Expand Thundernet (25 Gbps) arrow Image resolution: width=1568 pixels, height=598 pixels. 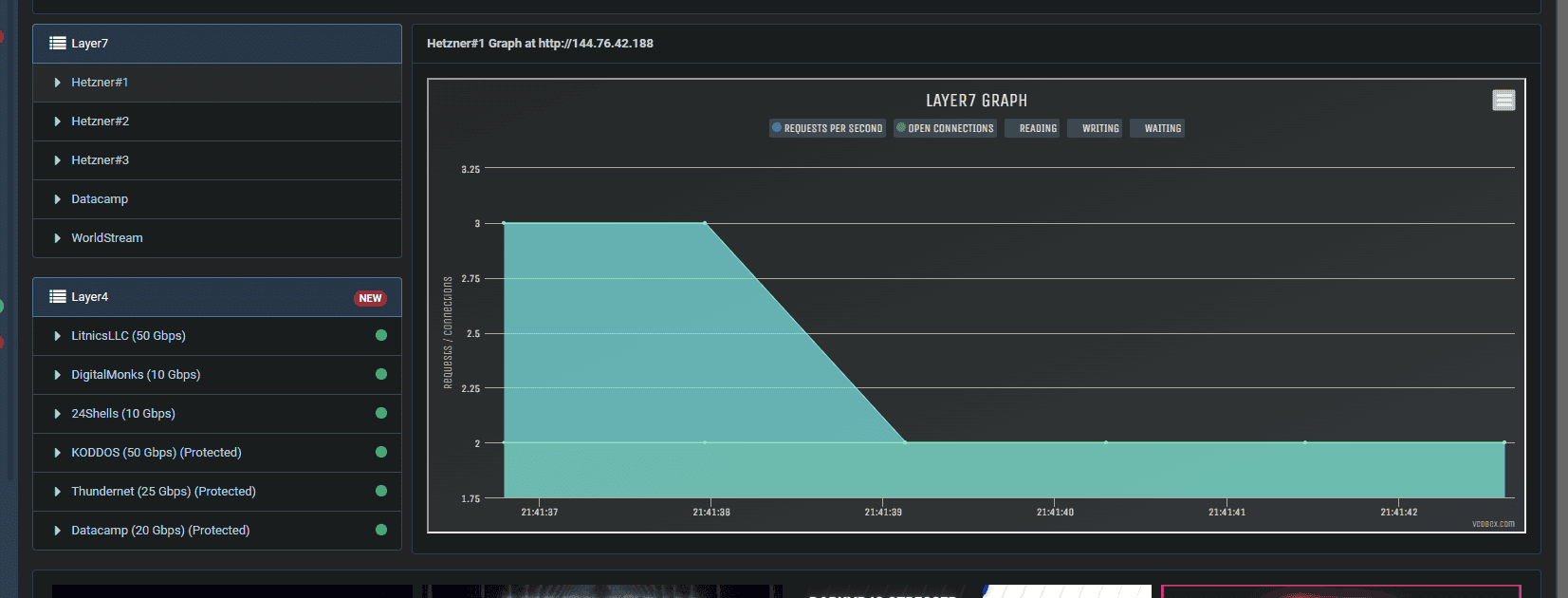58,492
